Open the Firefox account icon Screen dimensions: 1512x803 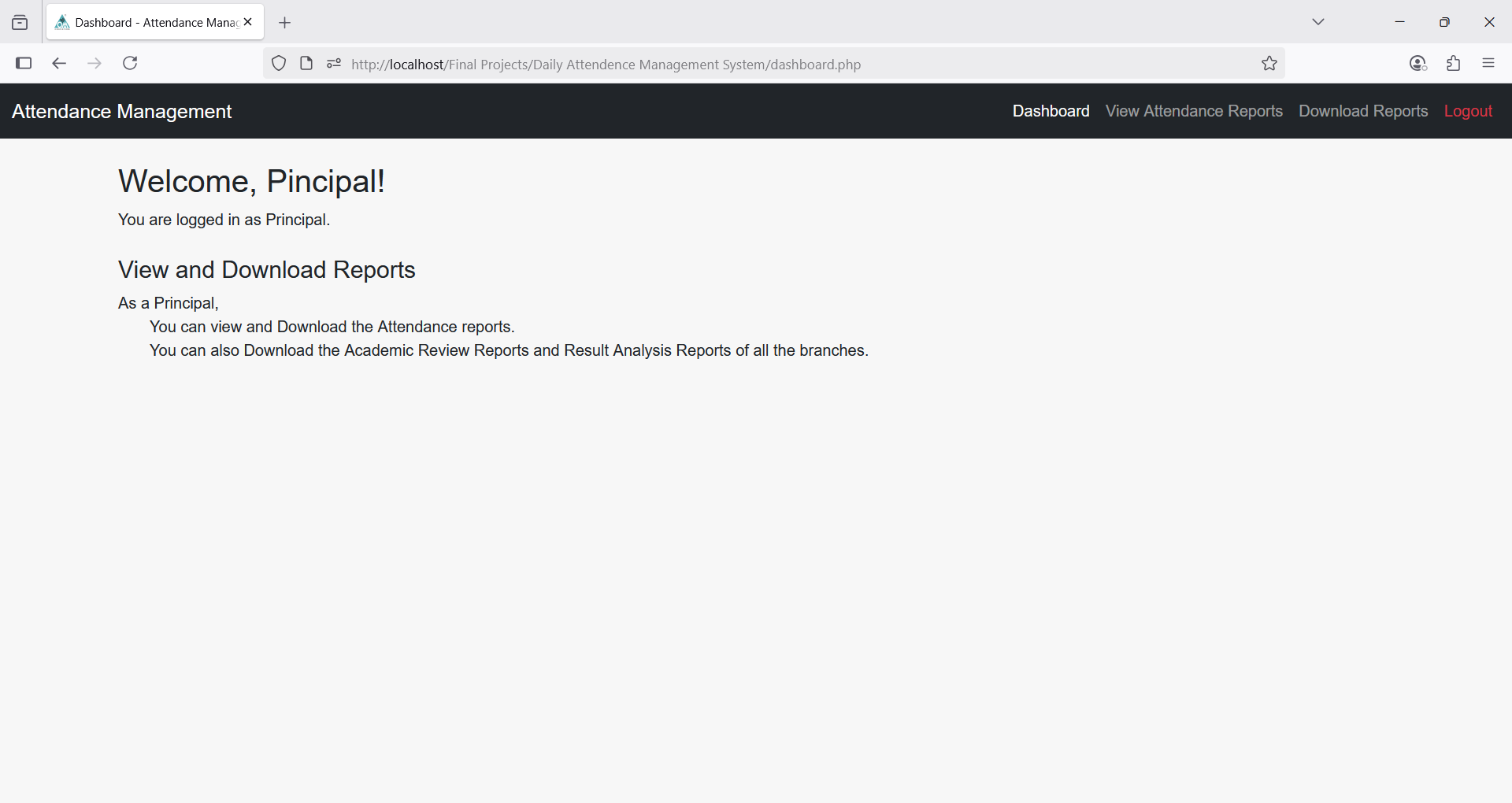pyautogui.click(x=1417, y=64)
